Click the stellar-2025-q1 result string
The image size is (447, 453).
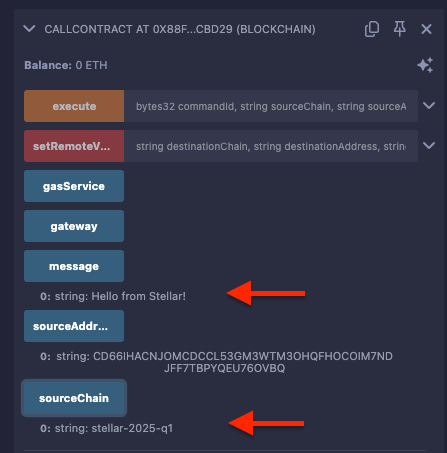[132, 428]
